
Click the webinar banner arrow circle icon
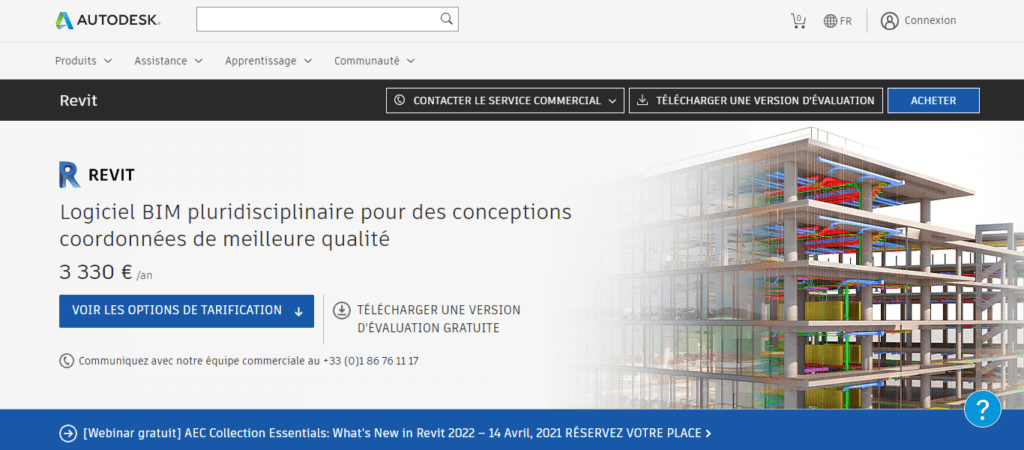pos(68,433)
